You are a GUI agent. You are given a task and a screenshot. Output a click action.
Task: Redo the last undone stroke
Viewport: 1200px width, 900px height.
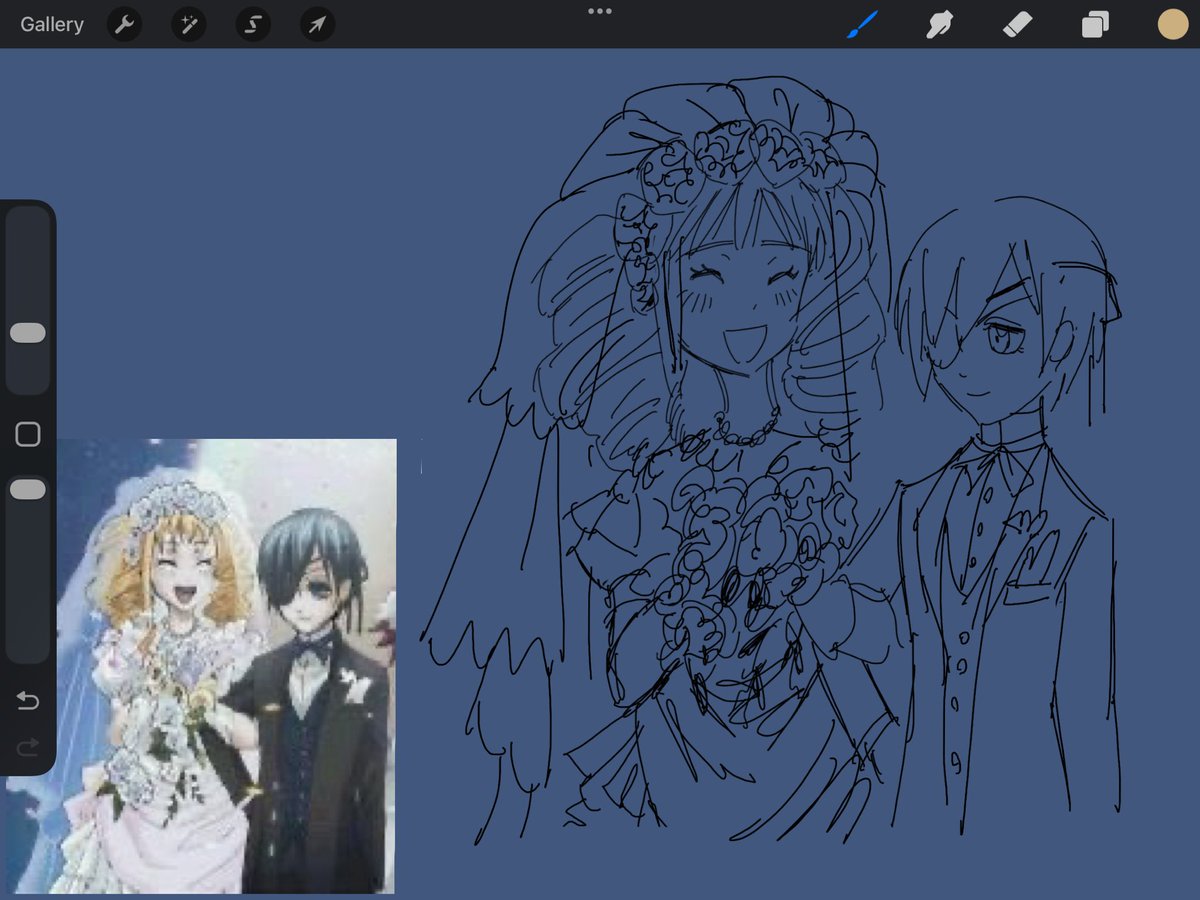pyautogui.click(x=28, y=747)
